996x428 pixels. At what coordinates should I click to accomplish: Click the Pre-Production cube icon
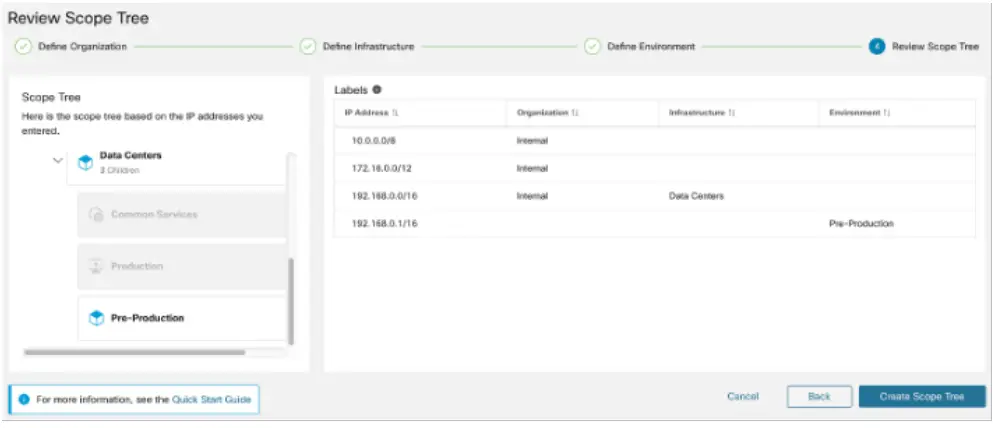(96, 318)
